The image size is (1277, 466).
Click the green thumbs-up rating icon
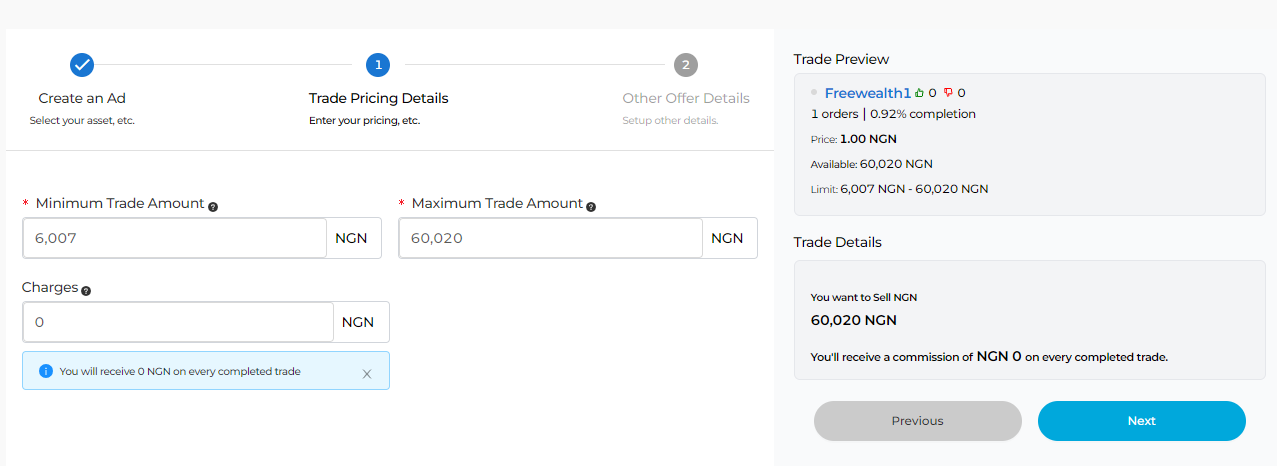click(x=920, y=93)
